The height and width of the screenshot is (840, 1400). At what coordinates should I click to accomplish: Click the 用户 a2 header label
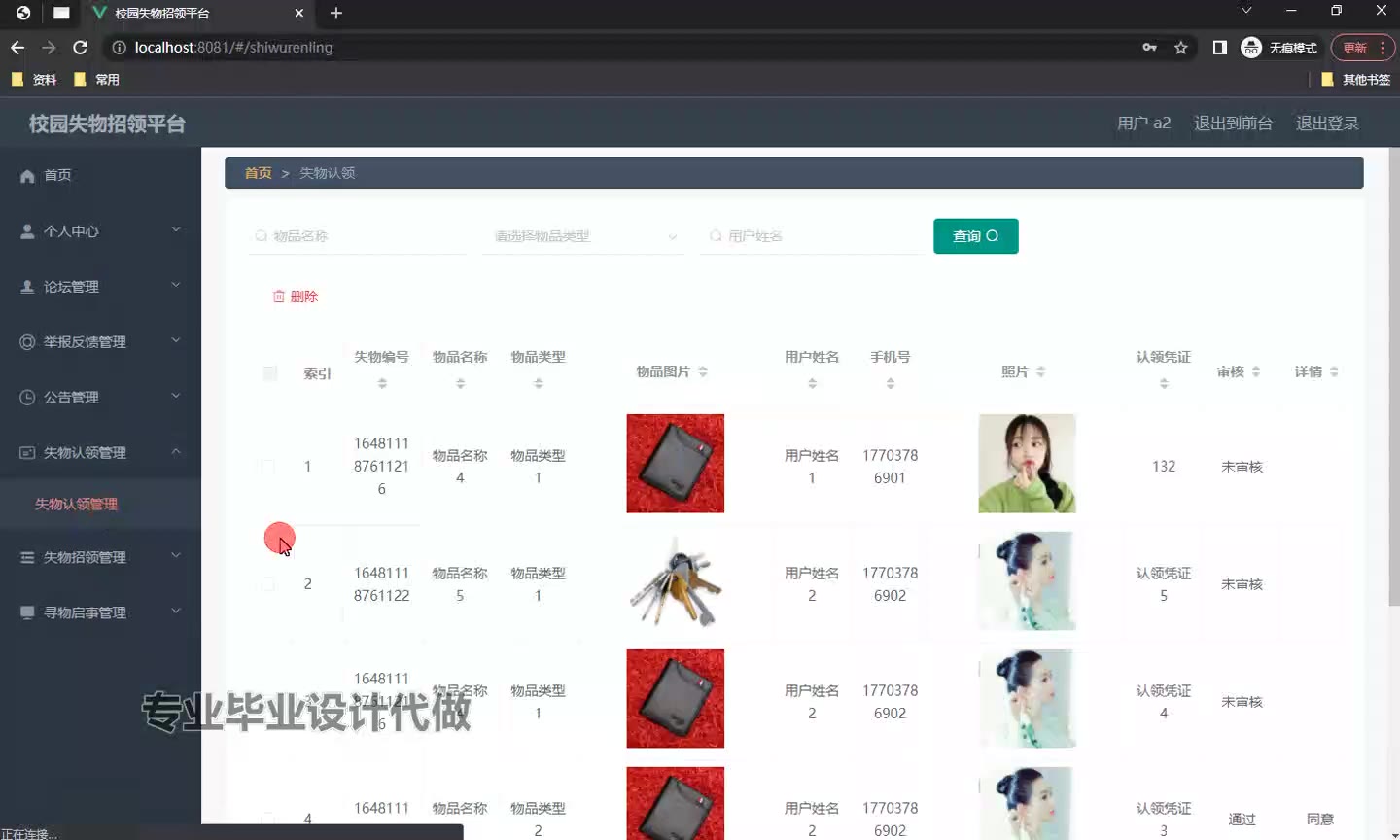pos(1143,123)
